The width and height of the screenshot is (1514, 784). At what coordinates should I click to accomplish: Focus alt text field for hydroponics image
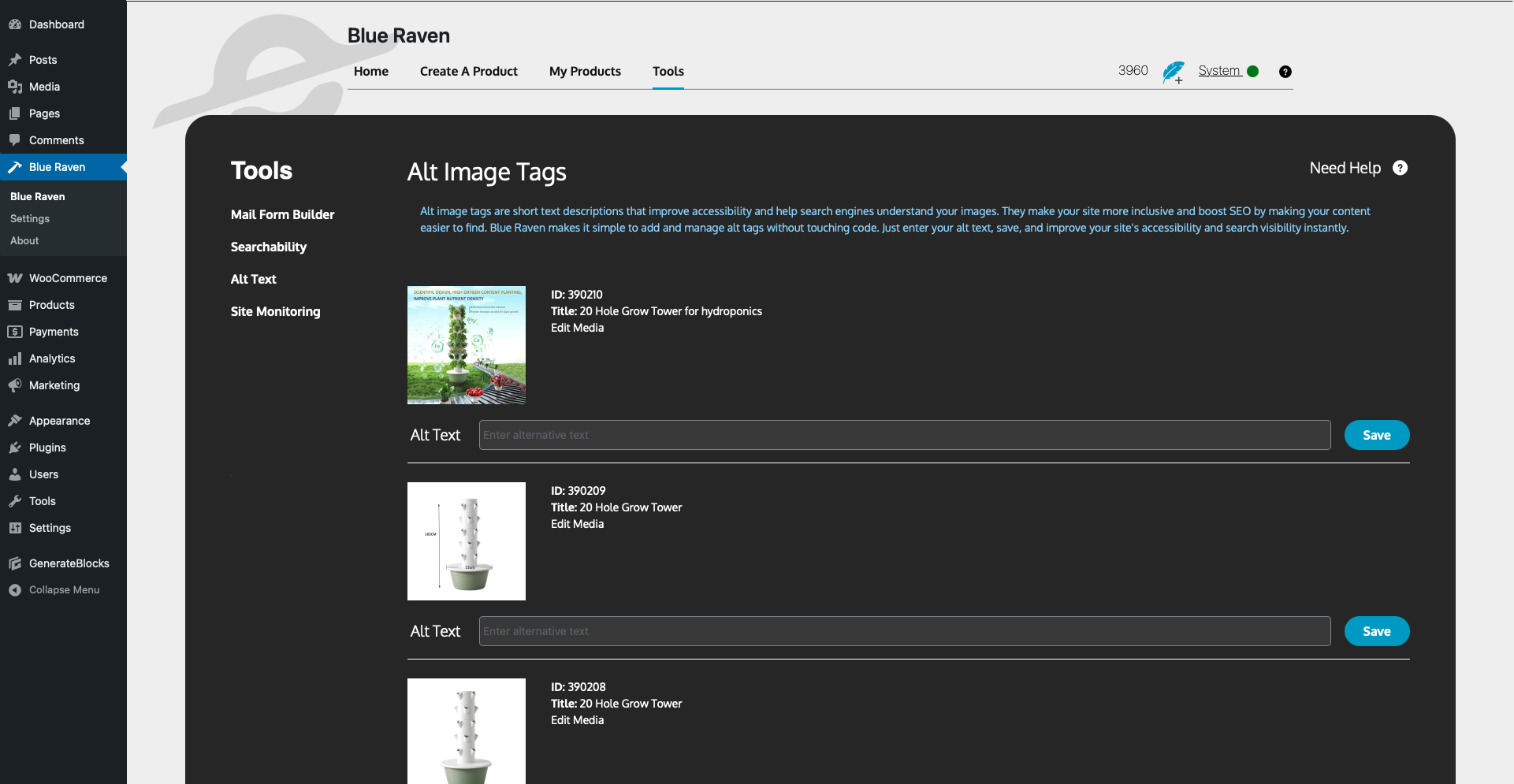tap(904, 435)
